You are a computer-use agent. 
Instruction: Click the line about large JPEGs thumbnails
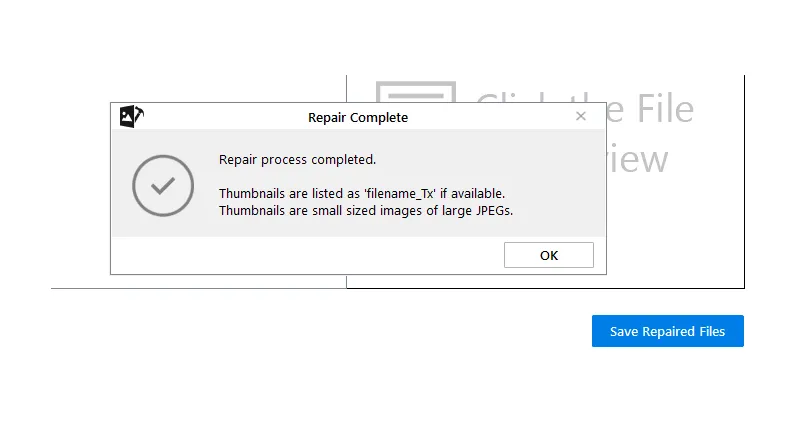point(366,210)
